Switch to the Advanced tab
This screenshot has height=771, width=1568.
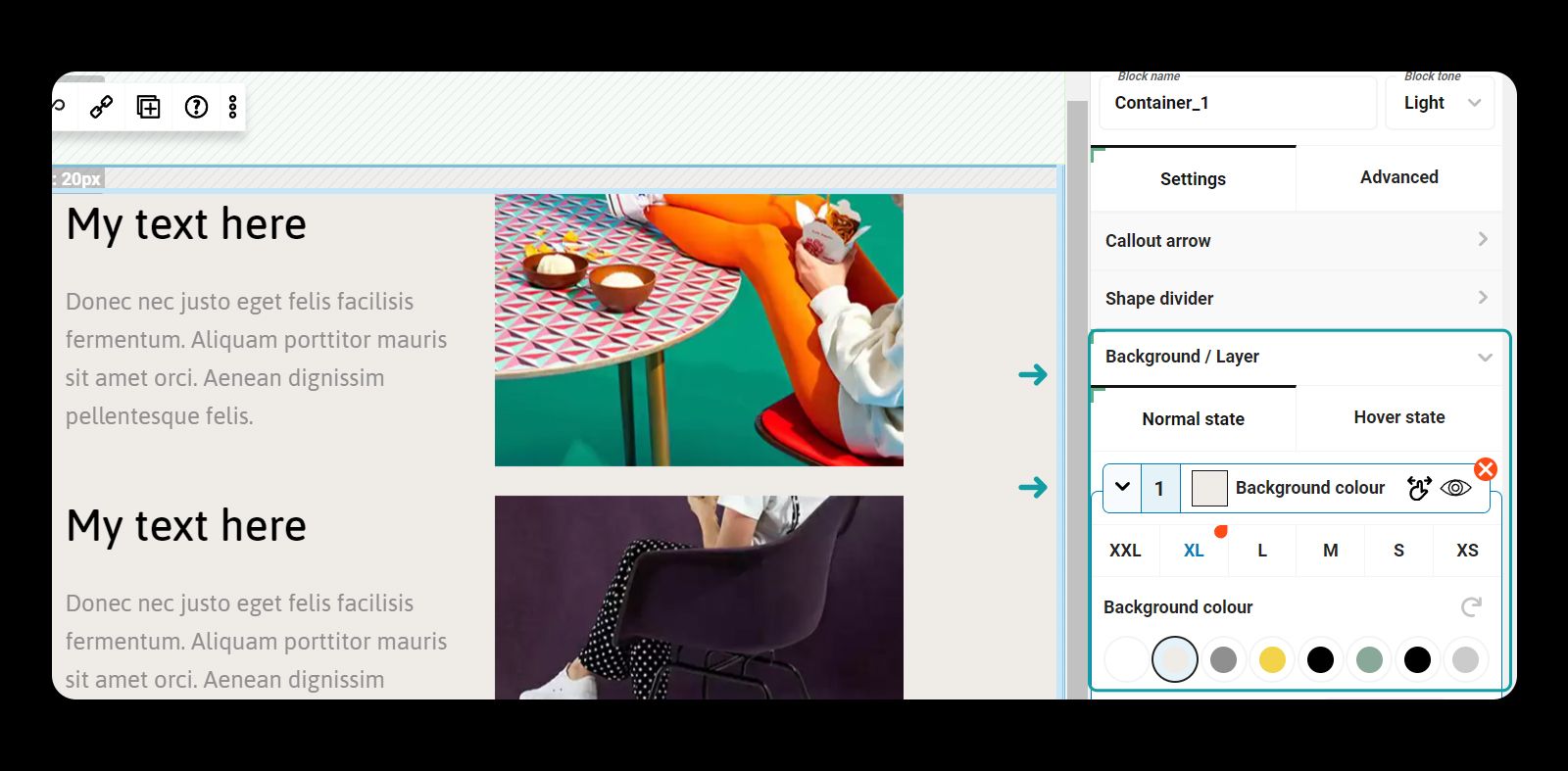tap(1398, 177)
